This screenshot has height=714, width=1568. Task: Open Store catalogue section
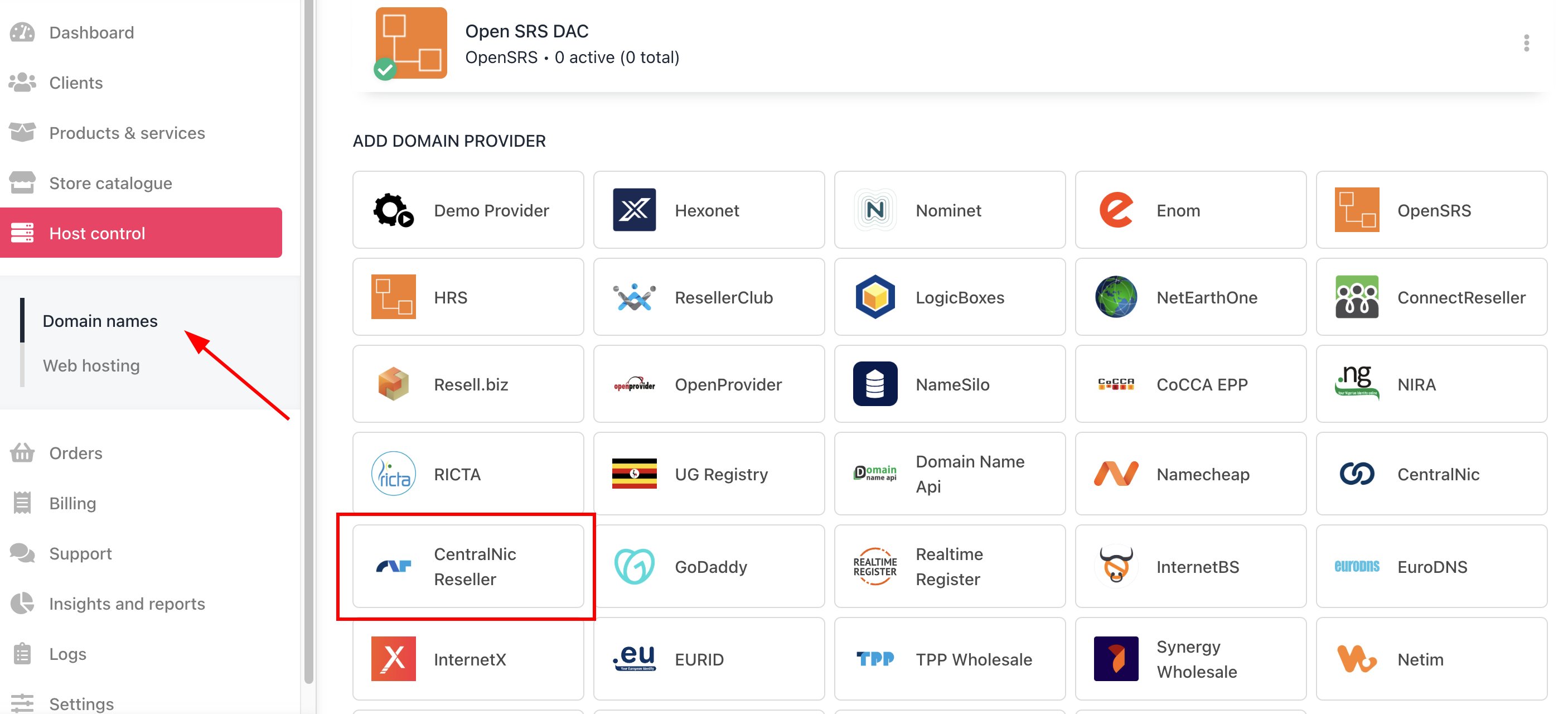click(110, 182)
